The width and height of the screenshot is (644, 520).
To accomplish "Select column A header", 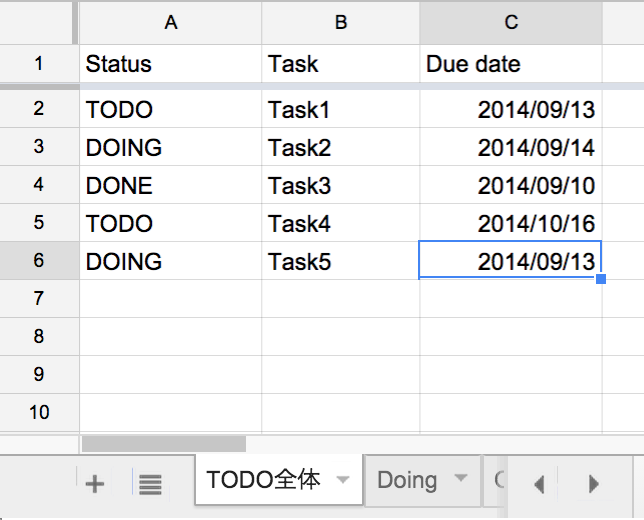I will point(171,22).
